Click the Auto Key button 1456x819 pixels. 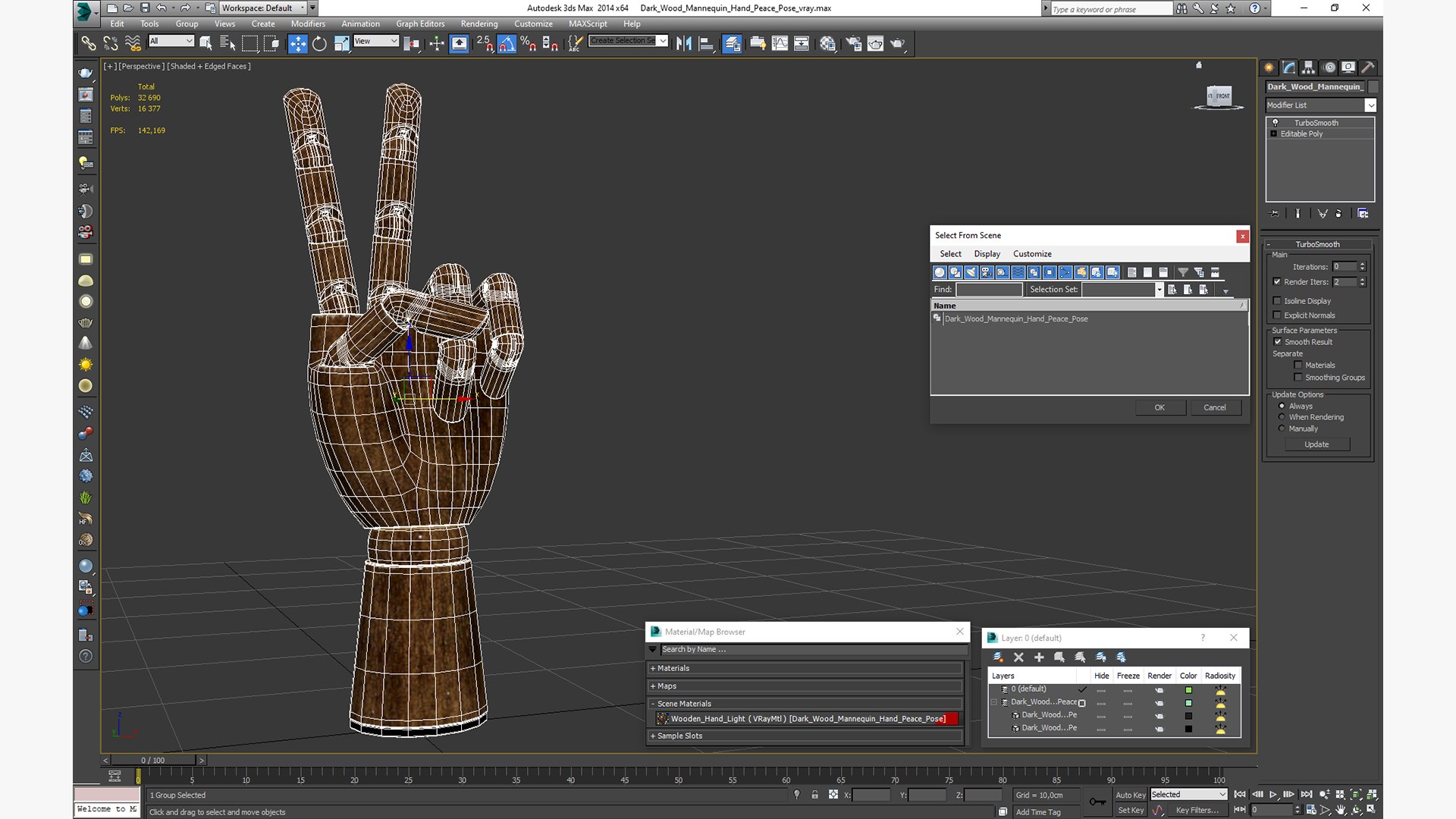tap(1130, 795)
